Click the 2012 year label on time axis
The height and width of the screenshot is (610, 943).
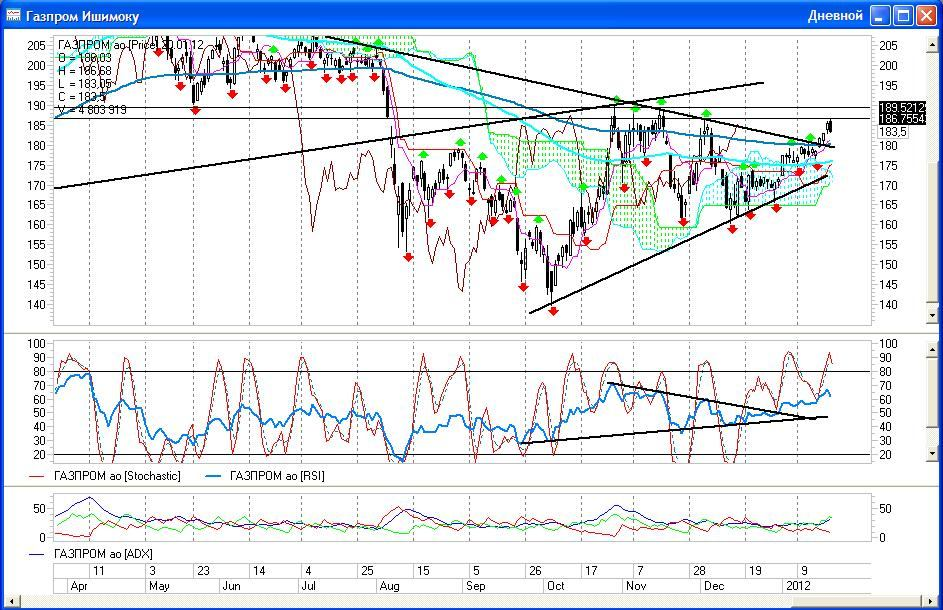pyautogui.click(x=797, y=586)
